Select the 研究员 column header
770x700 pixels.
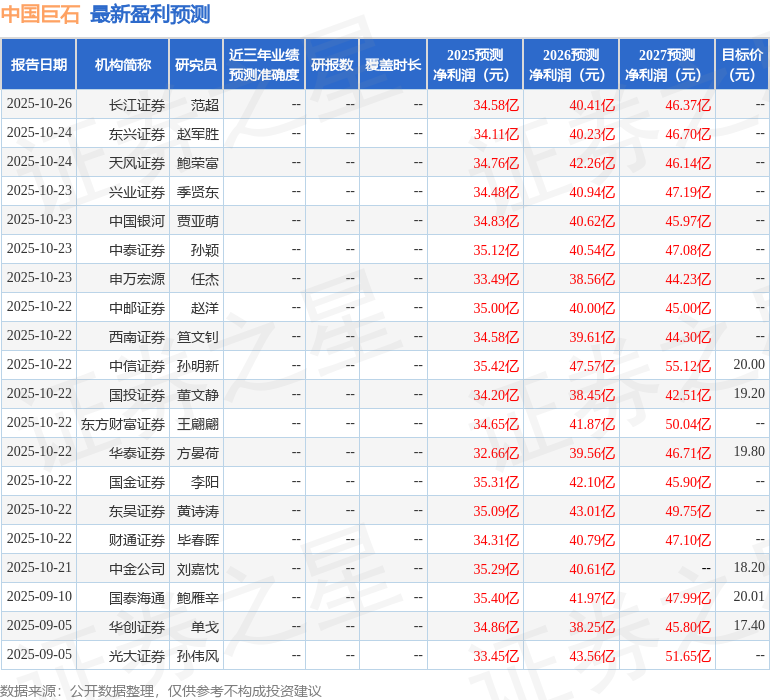(x=195, y=64)
